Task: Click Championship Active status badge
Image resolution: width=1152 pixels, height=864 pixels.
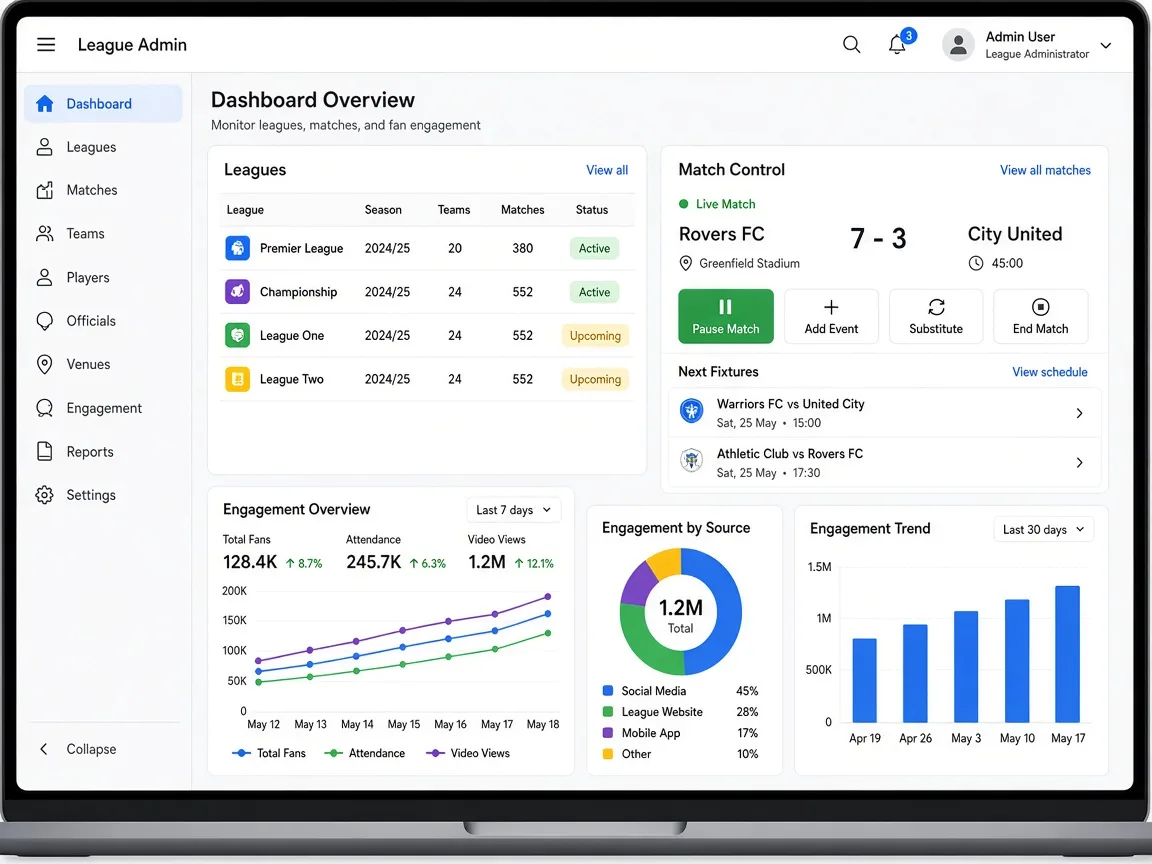Action: [594, 292]
